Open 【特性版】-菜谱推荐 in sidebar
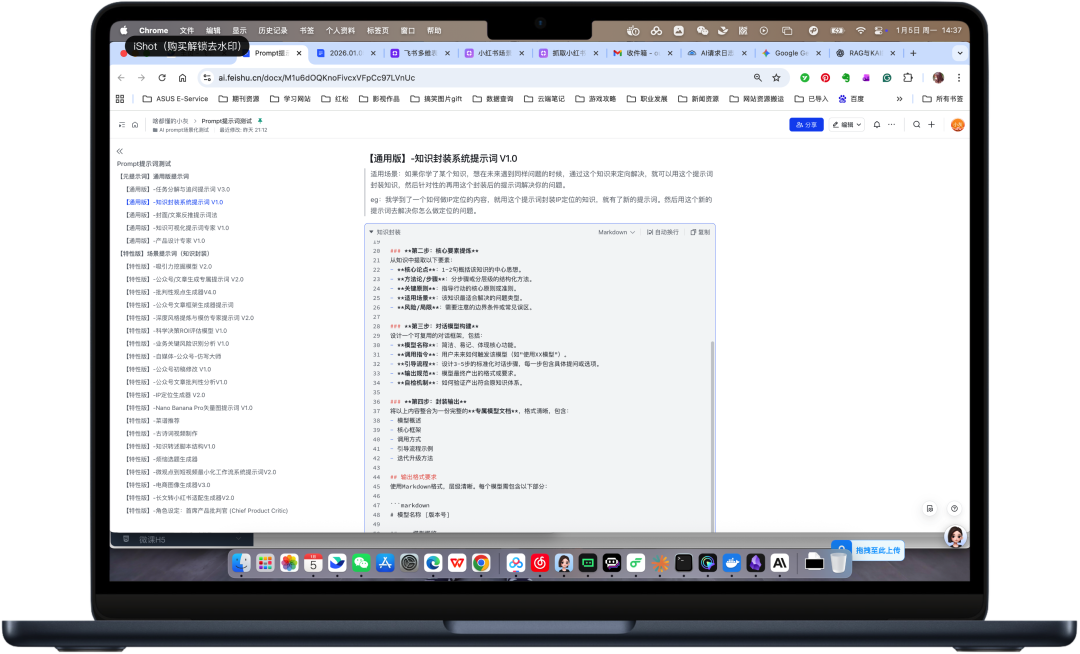 (x=152, y=421)
